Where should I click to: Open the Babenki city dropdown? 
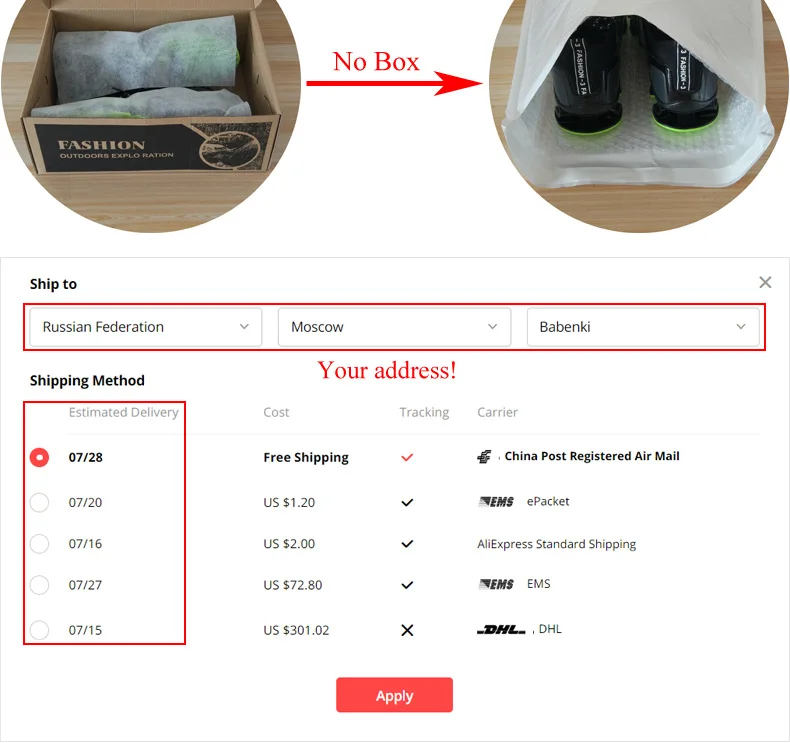[x=643, y=327]
